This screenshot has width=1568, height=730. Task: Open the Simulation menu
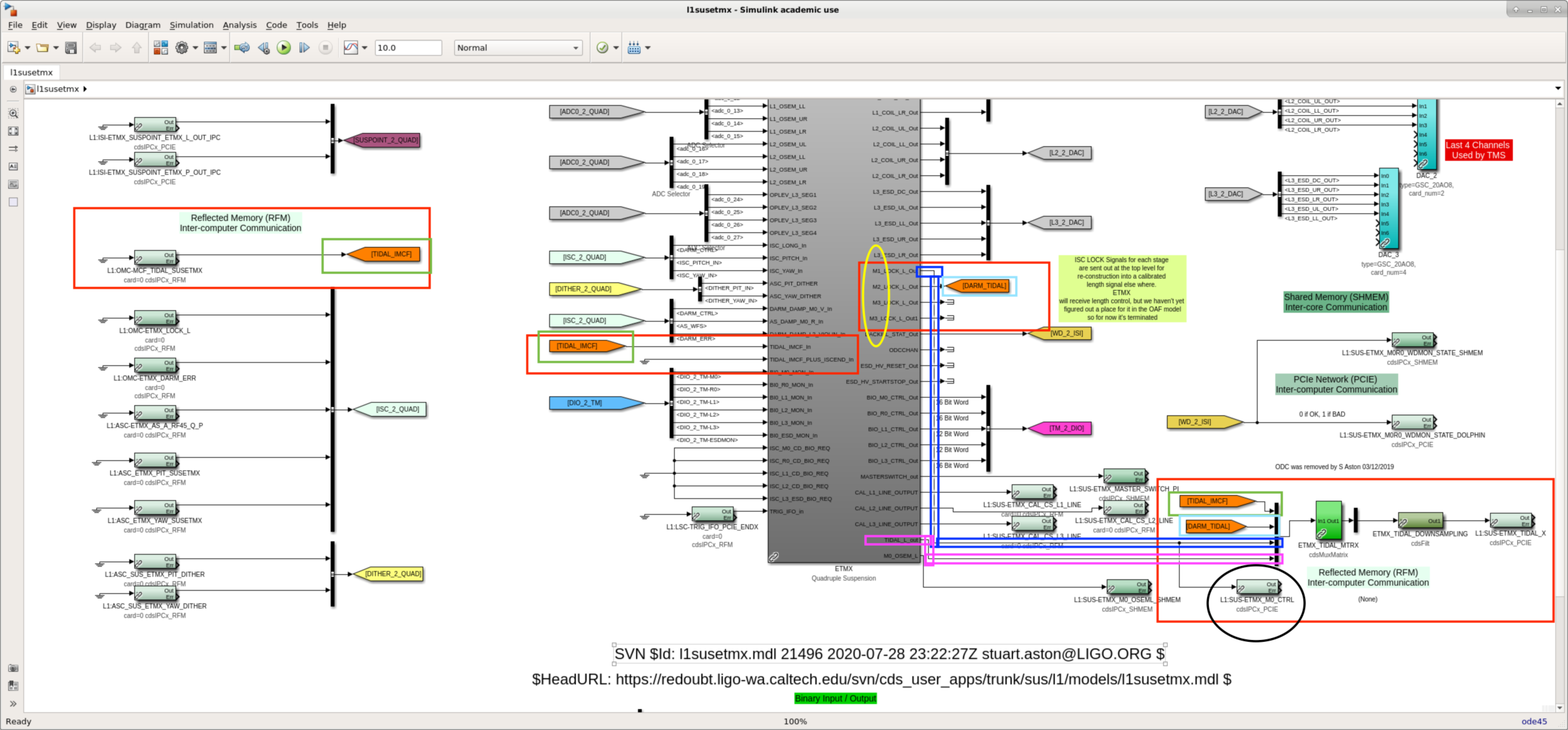(191, 25)
